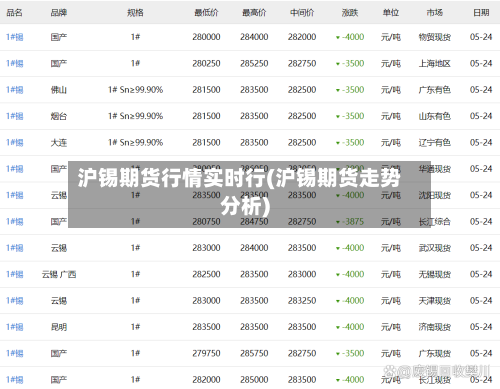The height and width of the screenshot is (389, 500).
Task: Open the 1#锡 link in the 沈阳现货 row
Action: pyautogui.click(x=15, y=195)
